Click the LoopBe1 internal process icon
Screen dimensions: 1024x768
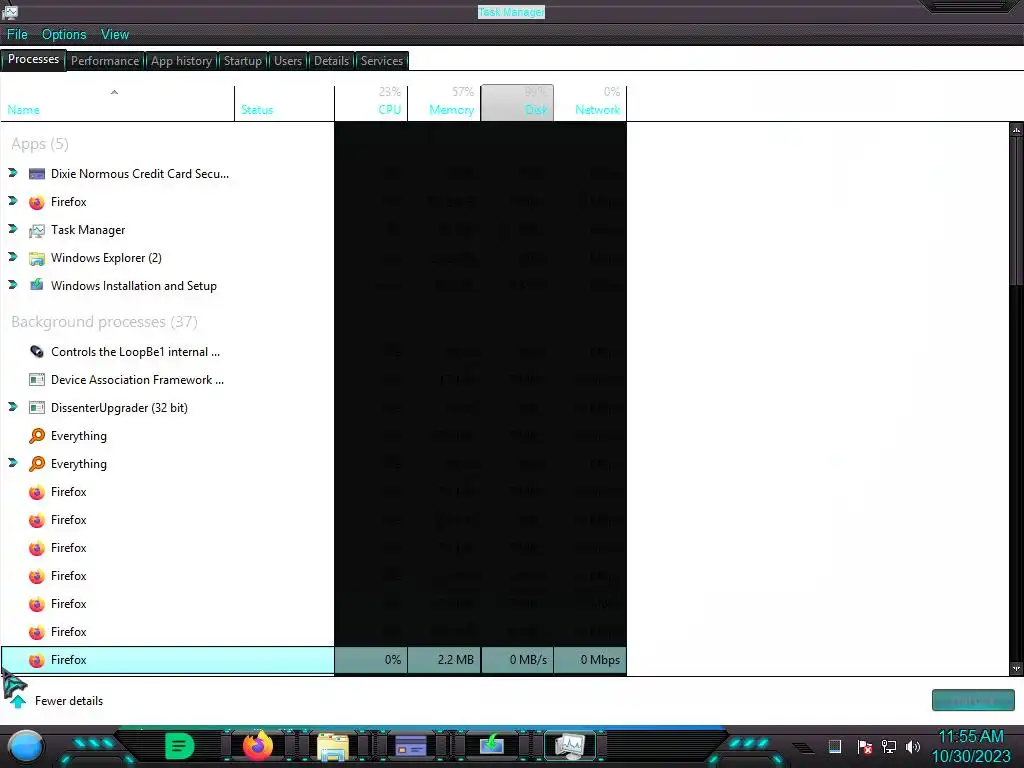37,351
